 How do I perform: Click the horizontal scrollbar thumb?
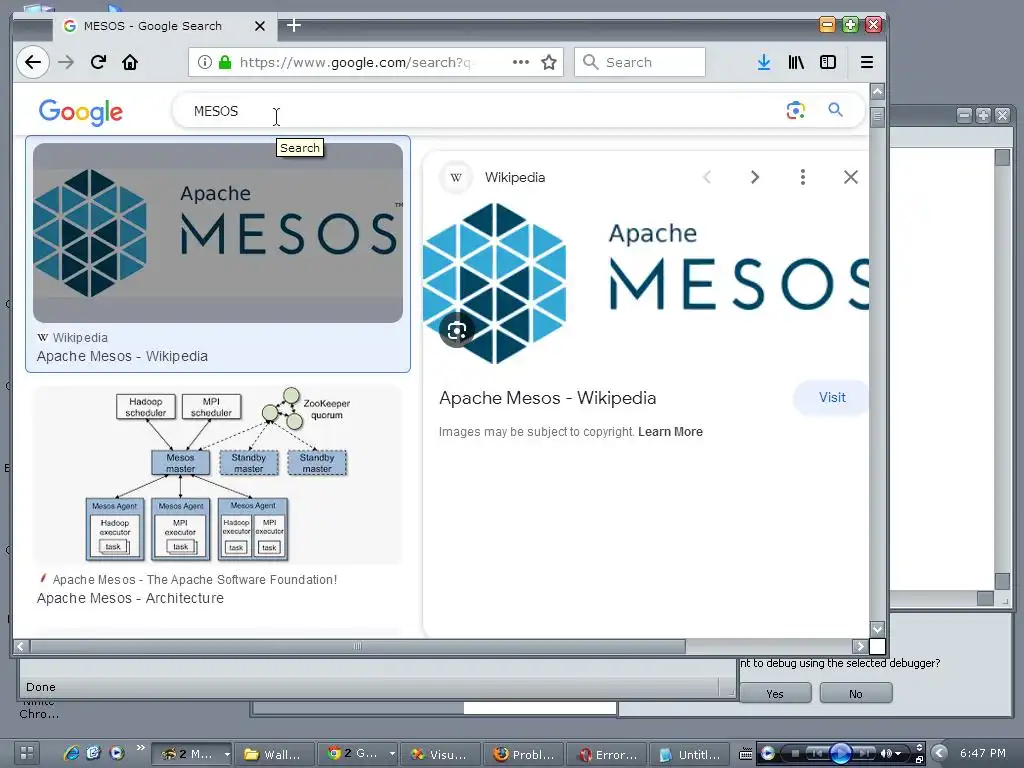[358, 646]
